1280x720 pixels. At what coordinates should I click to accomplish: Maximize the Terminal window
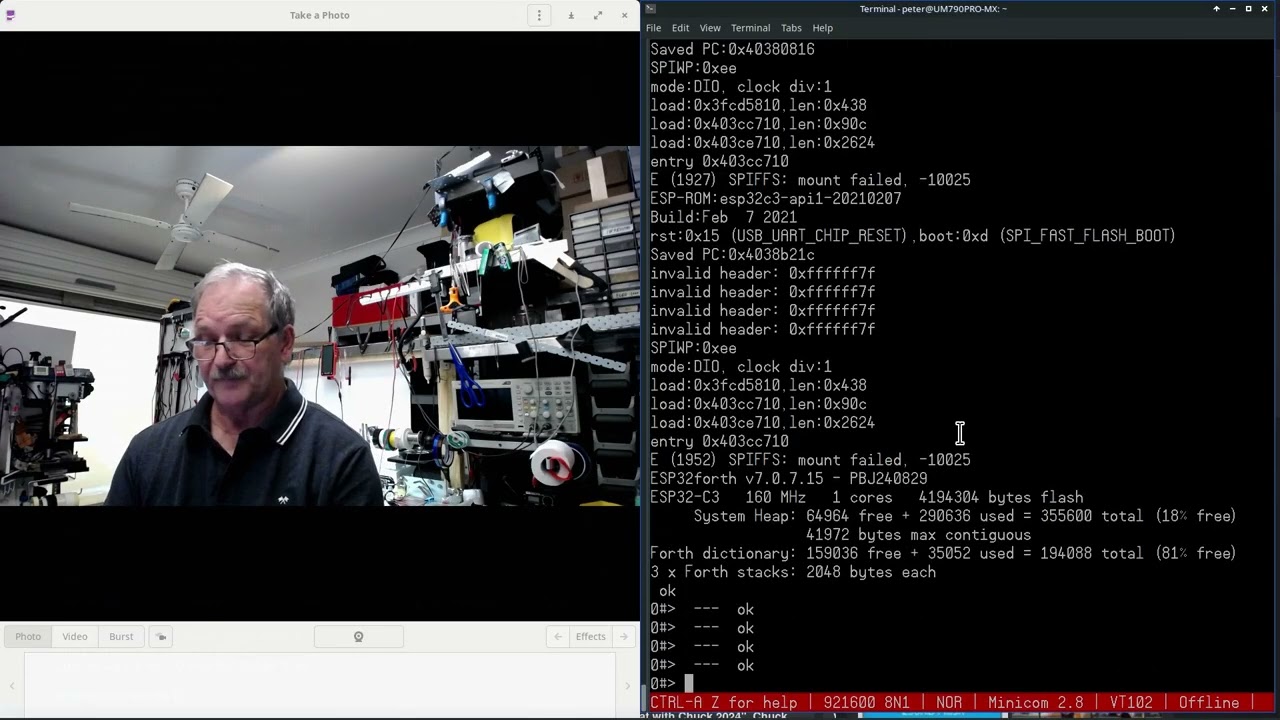tap(1248, 9)
